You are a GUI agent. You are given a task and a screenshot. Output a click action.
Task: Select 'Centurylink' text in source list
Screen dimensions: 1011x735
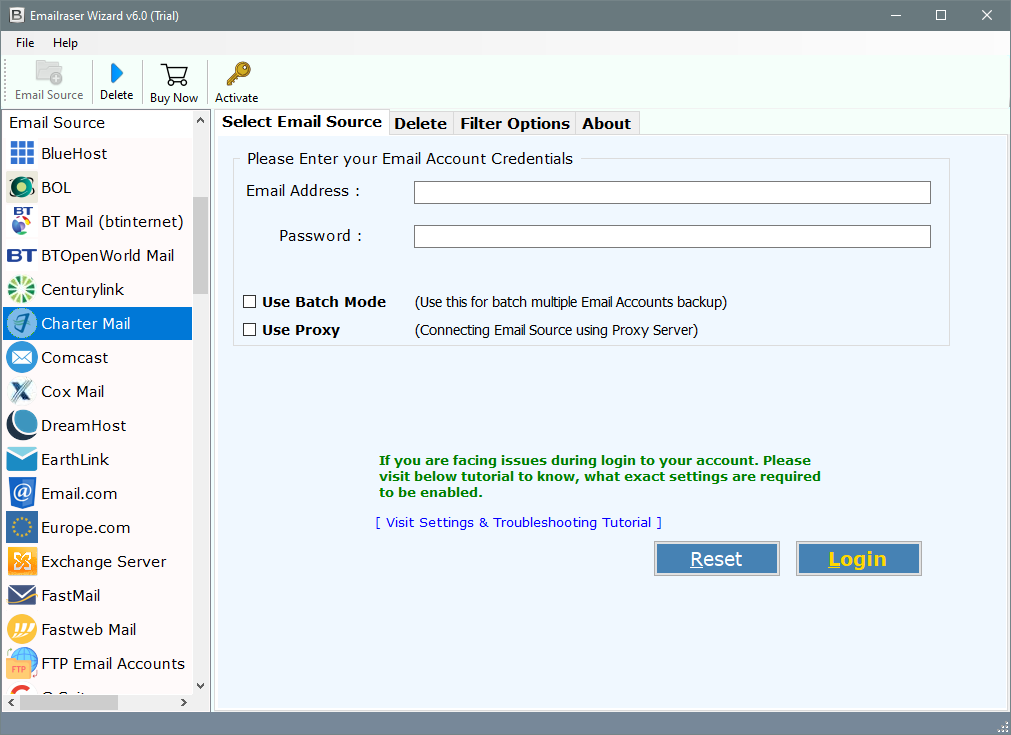click(83, 289)
